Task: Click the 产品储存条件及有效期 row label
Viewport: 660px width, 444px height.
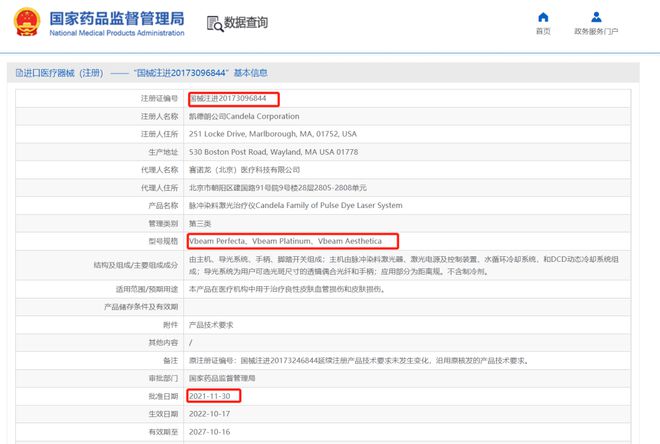Action: click(x=141, y=307)
